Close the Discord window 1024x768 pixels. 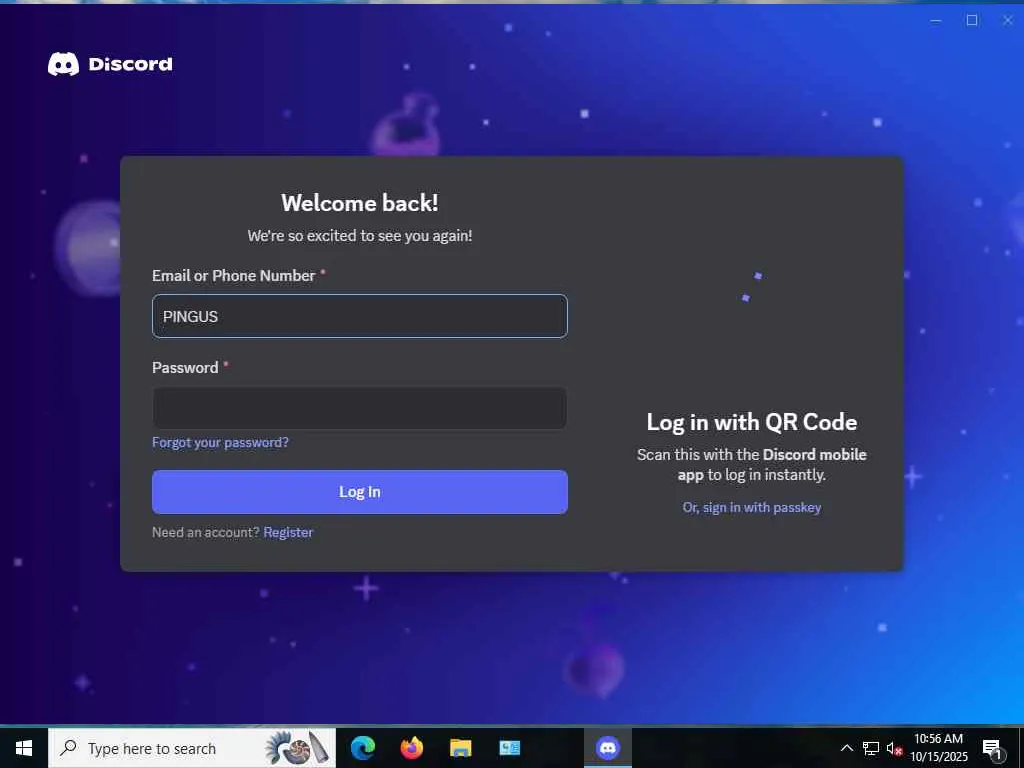pyautogui.click(x=1008, y=20)
